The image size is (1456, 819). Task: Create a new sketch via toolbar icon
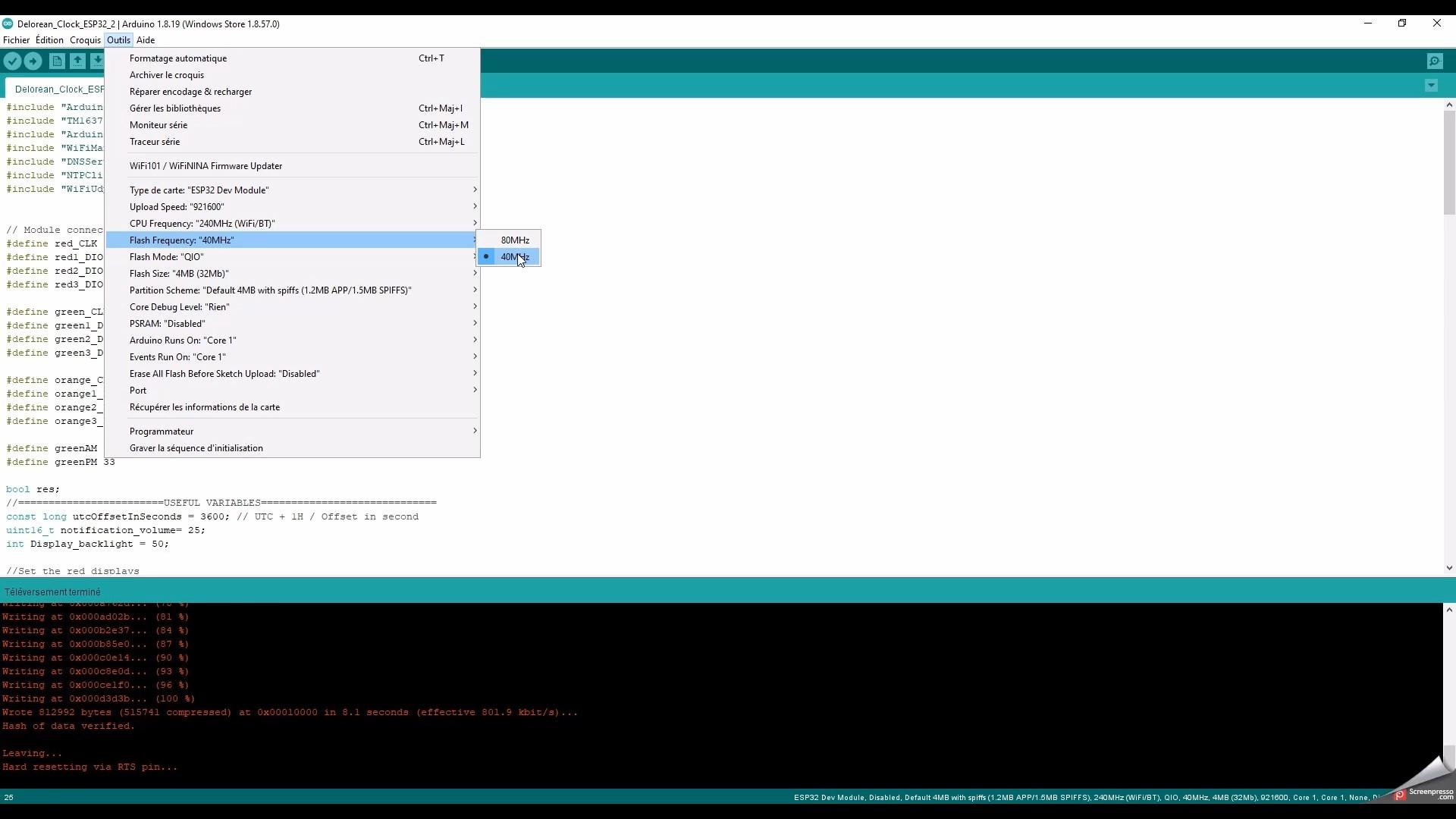tap(58, 61)
